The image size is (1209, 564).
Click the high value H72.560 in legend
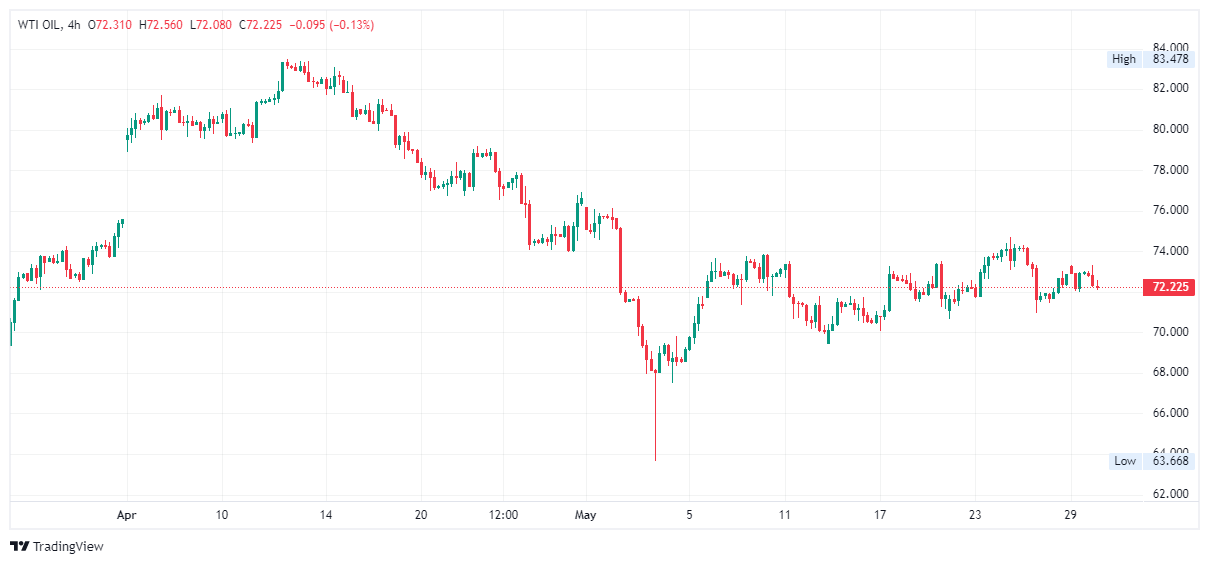tap(160, 24)
